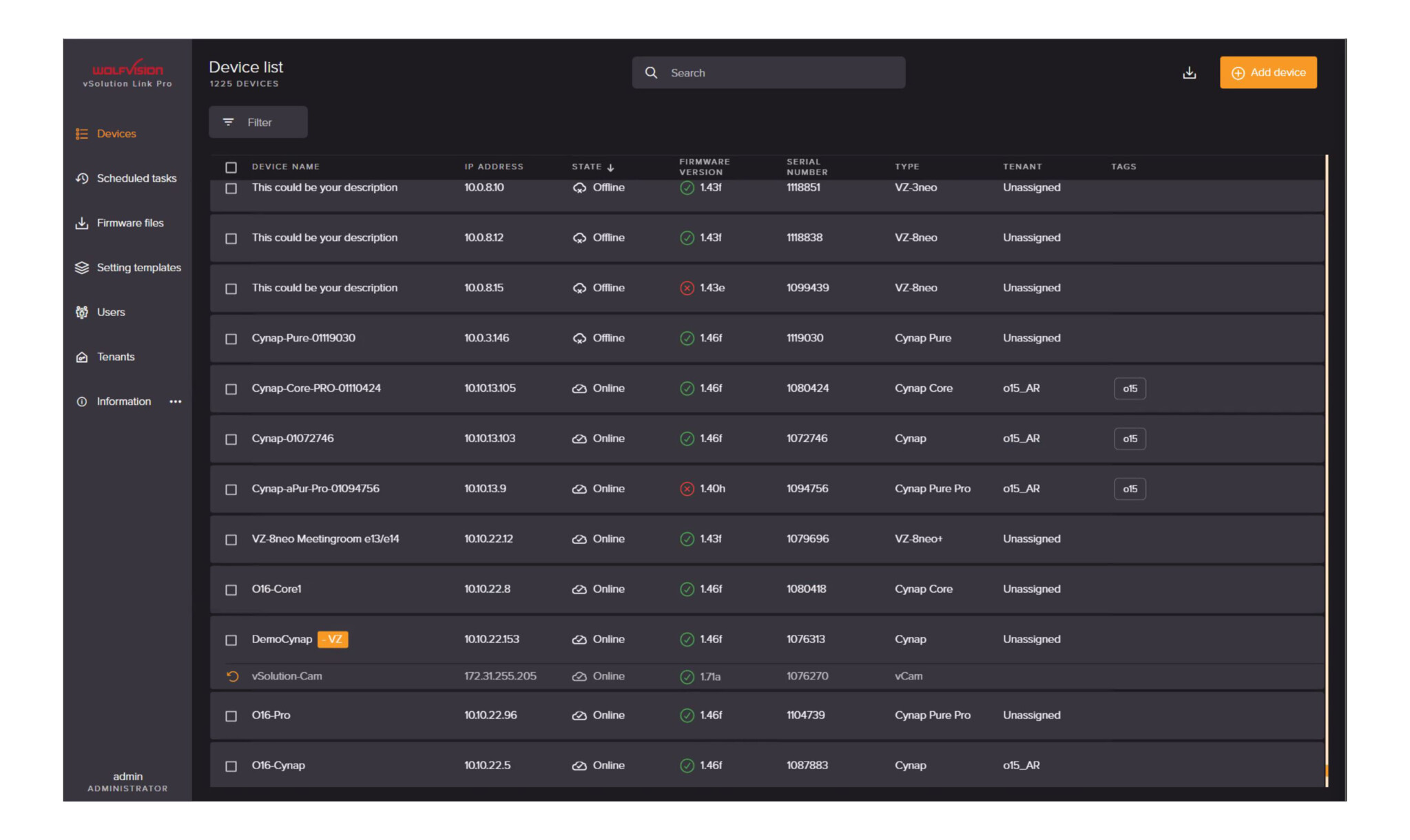Select Cynap-01072746 checkbox
This screenshot has width=1410, height=840.
point(231,439)
